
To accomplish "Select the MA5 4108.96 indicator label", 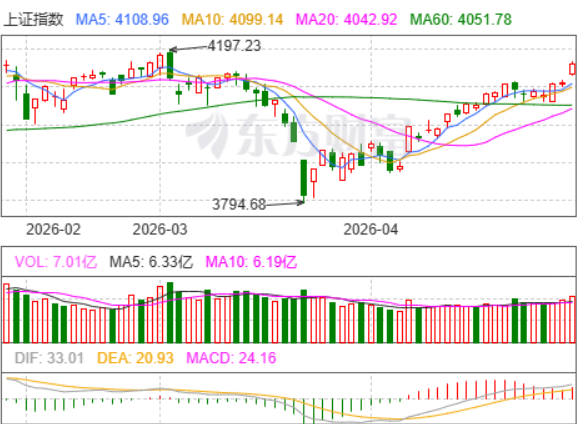I will pyautogui.click(x=122, y=20).
